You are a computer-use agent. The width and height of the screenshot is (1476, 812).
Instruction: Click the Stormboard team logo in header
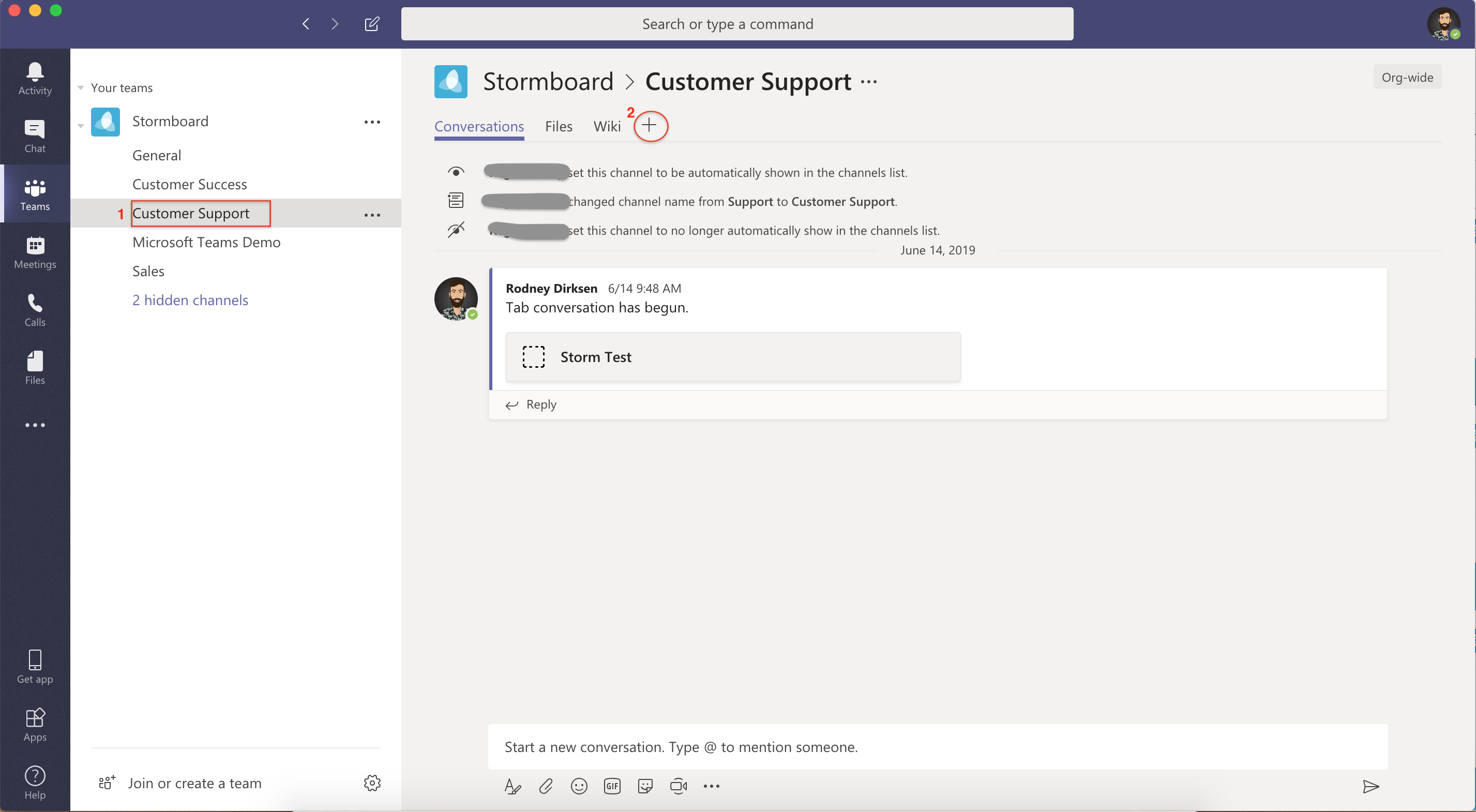[x=451, y=82]
